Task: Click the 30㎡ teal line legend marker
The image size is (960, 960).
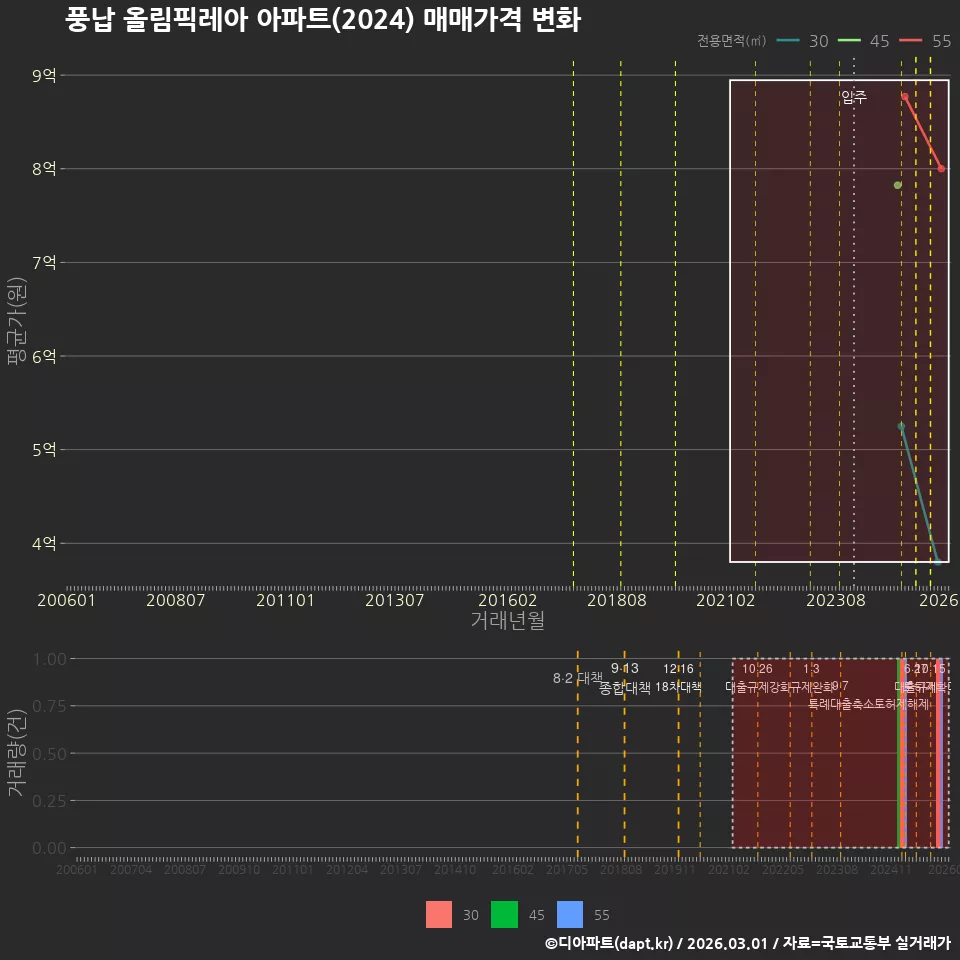Action: (x=787, y=41)
